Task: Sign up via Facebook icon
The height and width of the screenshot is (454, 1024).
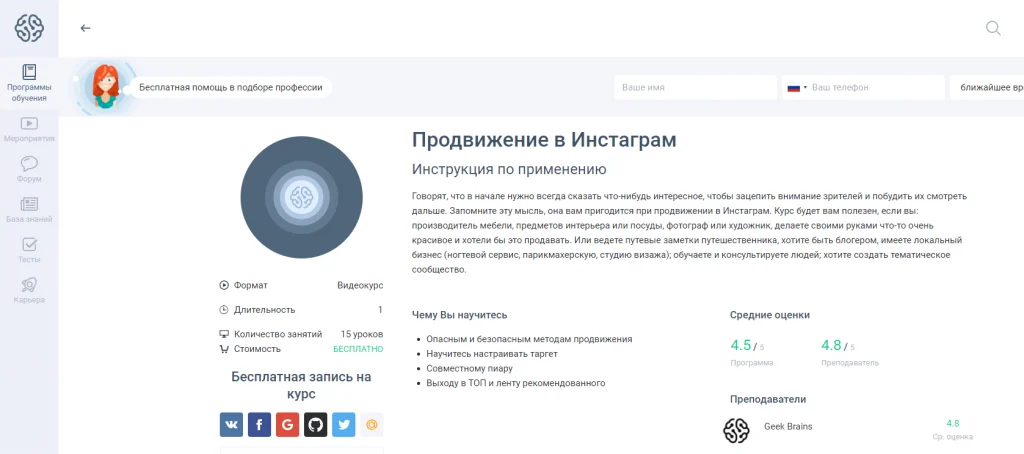Action: [x=259, y=425]
